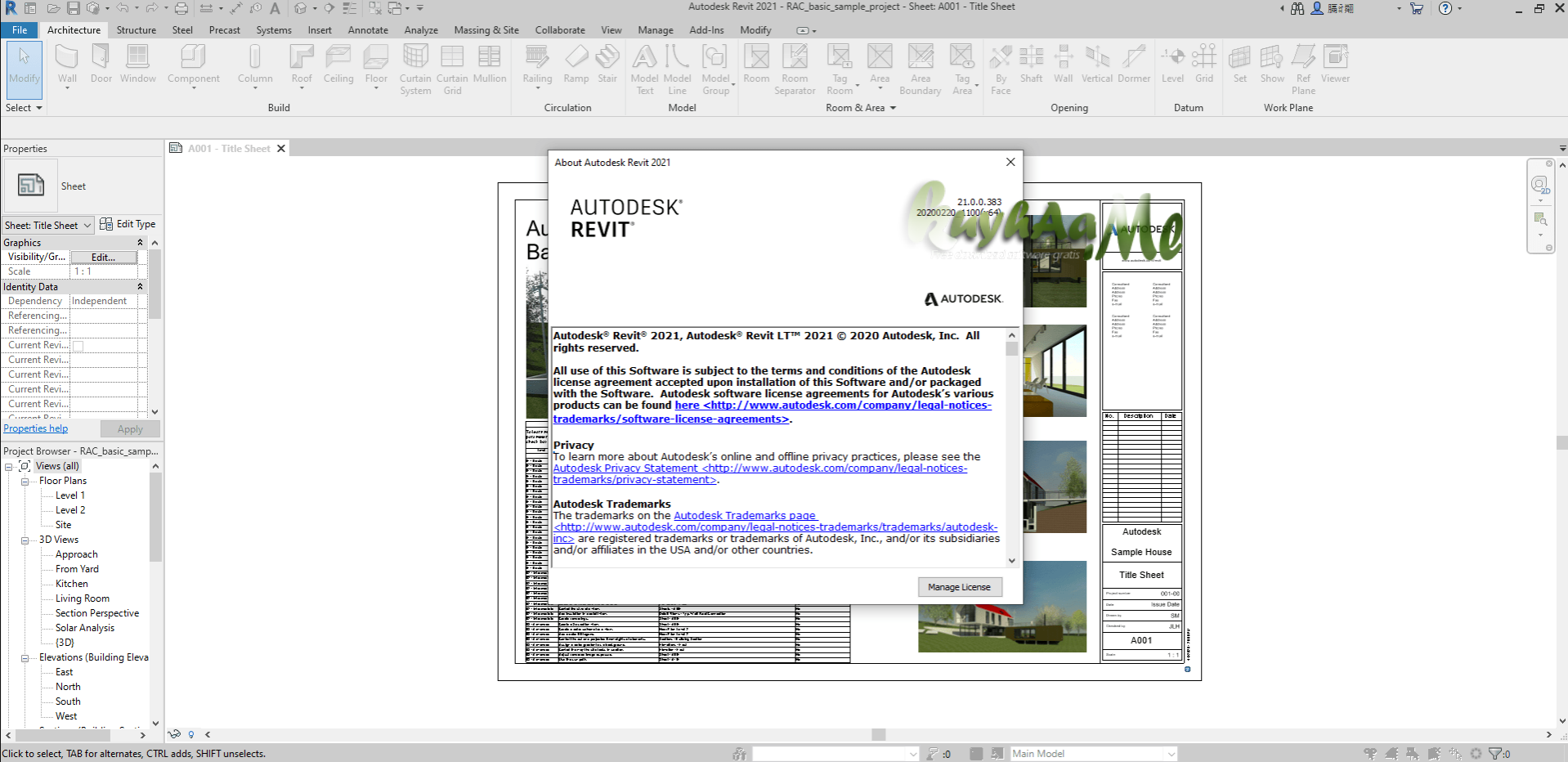Open the help question mark icon
This screenshot has height=762, width=1568.
tap(1445, 8)
